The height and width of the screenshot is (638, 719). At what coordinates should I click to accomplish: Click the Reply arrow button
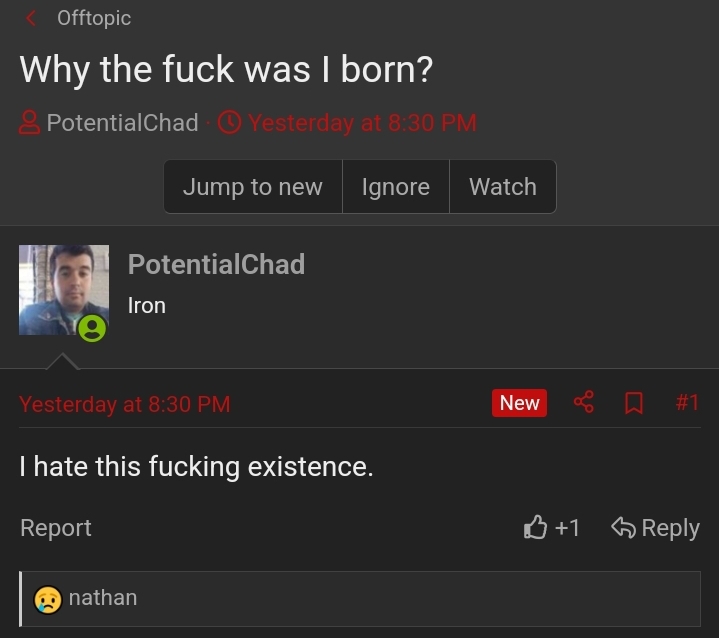(x=656, y=527)
